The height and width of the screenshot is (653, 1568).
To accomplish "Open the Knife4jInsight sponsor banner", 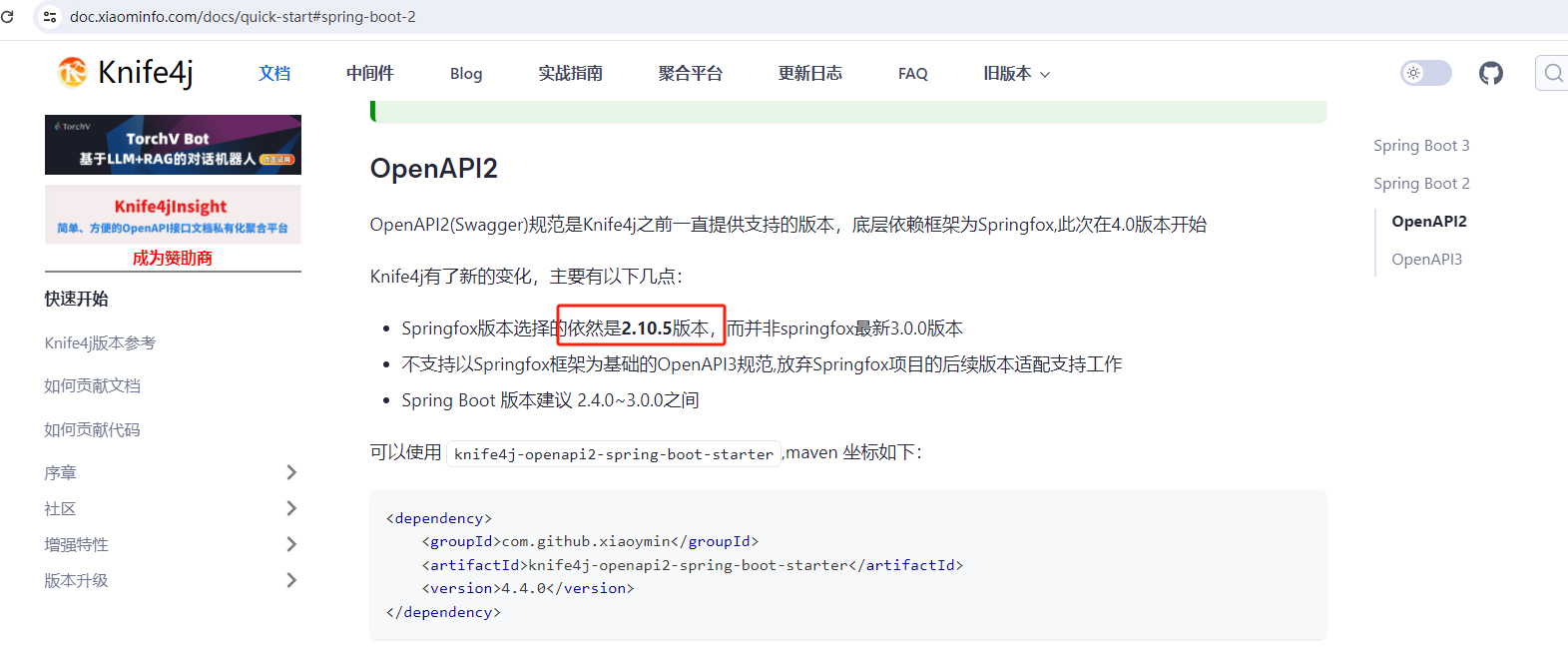I will click(173, 215).
